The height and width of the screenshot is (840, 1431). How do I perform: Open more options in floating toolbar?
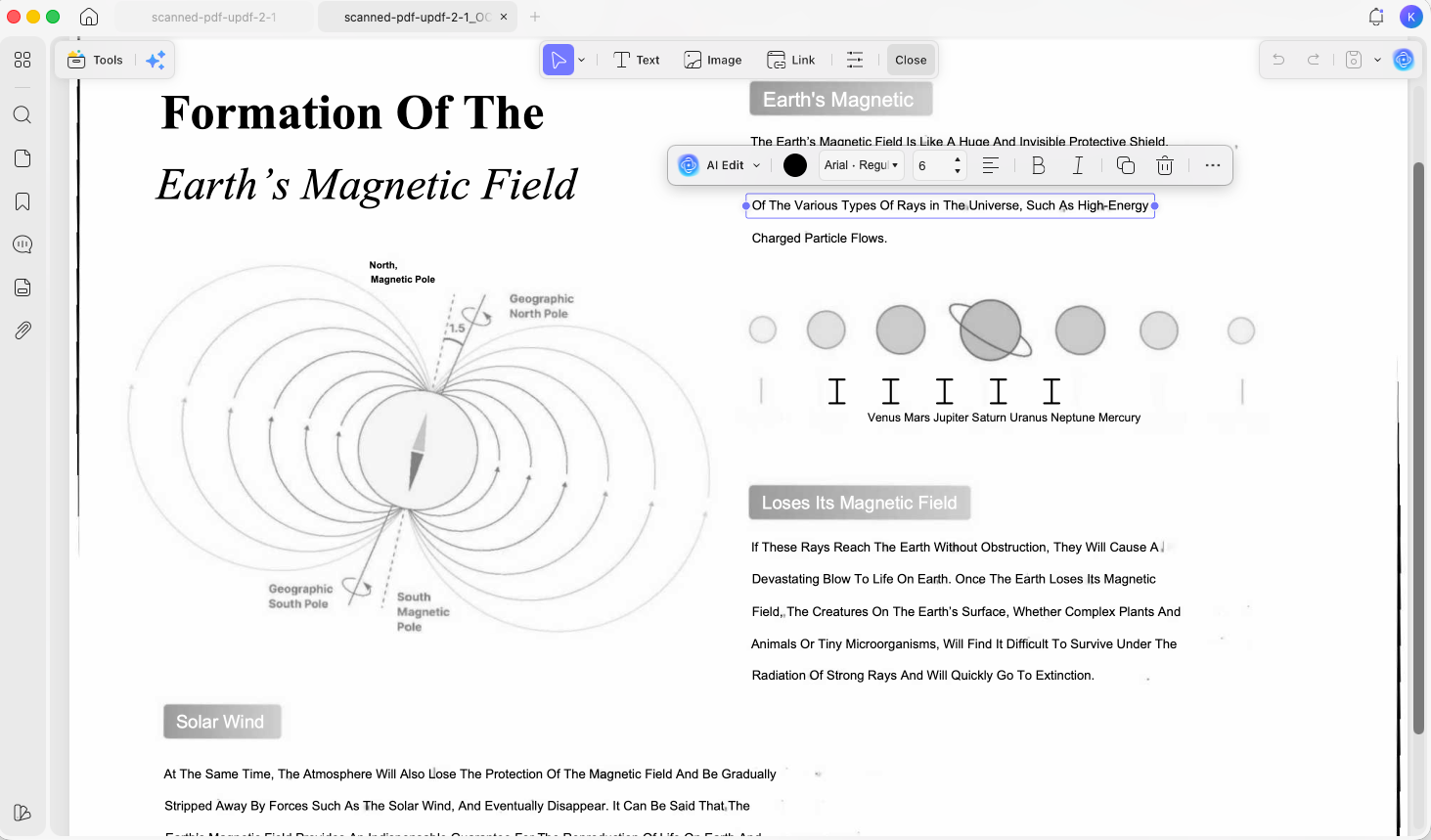1213,165
